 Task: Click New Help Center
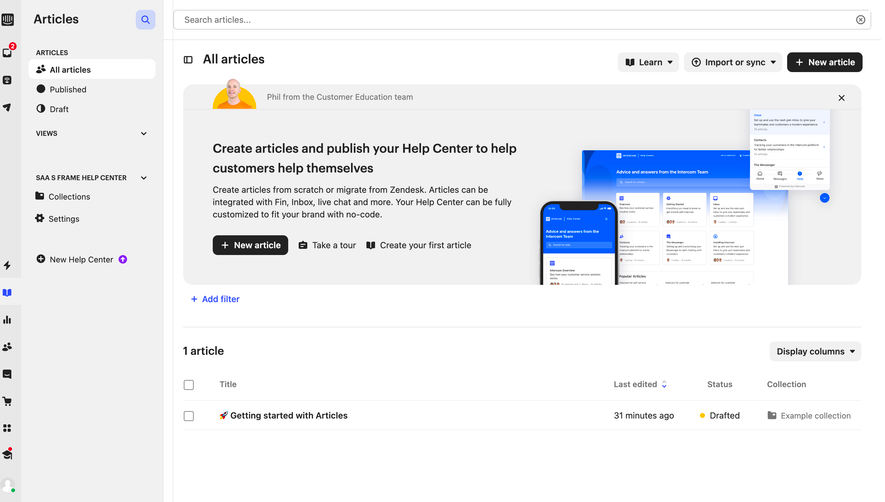click(x=81, y=260)
